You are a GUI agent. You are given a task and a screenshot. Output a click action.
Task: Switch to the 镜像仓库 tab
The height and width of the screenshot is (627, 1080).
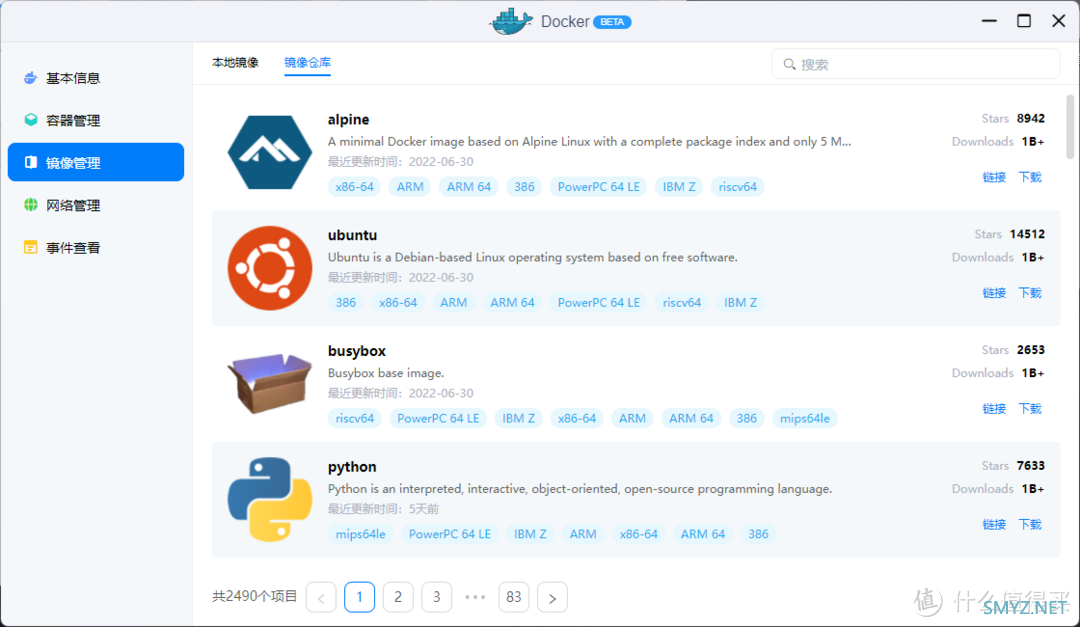click(x=307, y=63)
